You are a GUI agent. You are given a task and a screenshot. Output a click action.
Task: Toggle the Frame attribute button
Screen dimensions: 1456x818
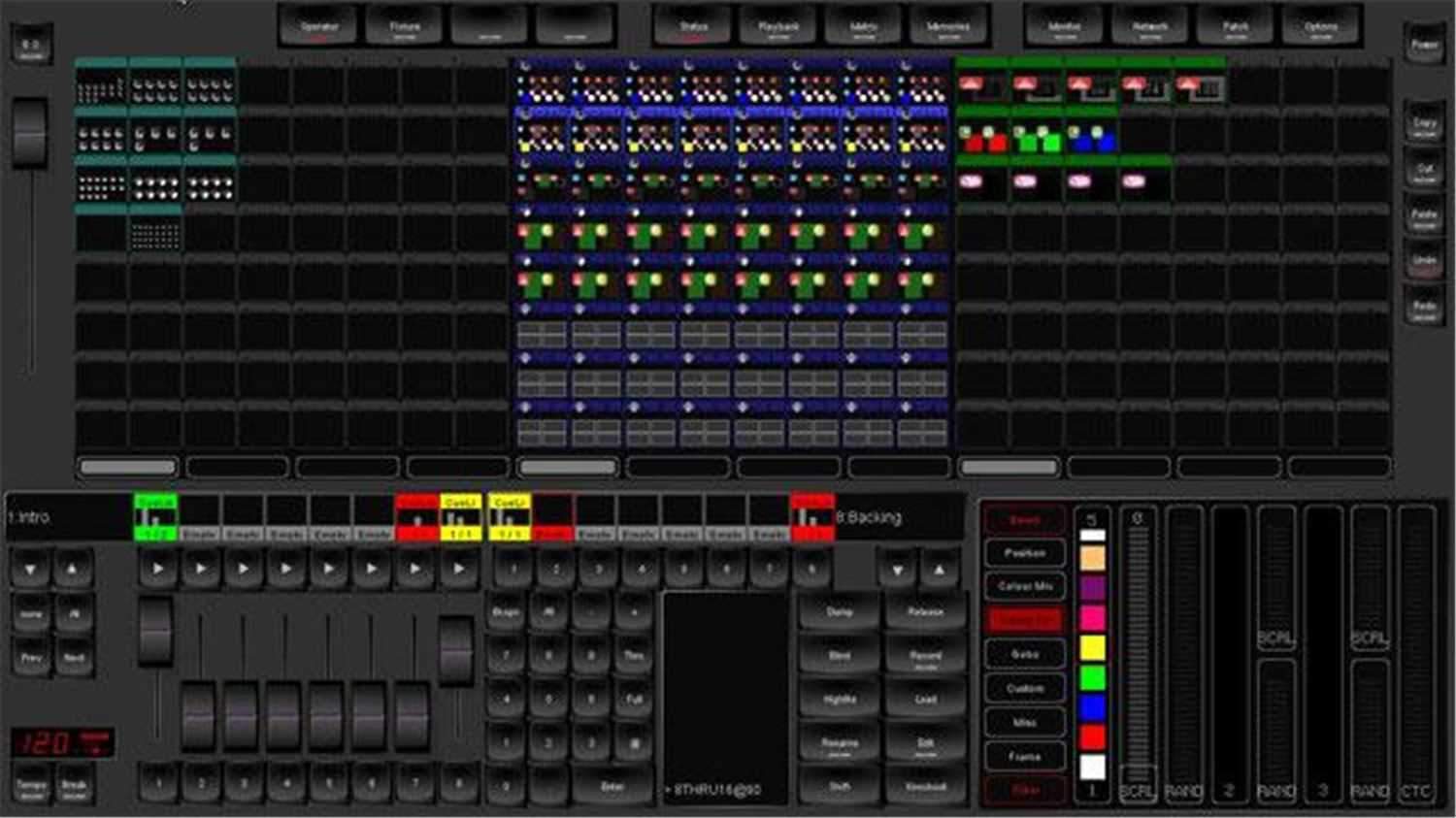pyautogui.click(x=1025, y=757)
